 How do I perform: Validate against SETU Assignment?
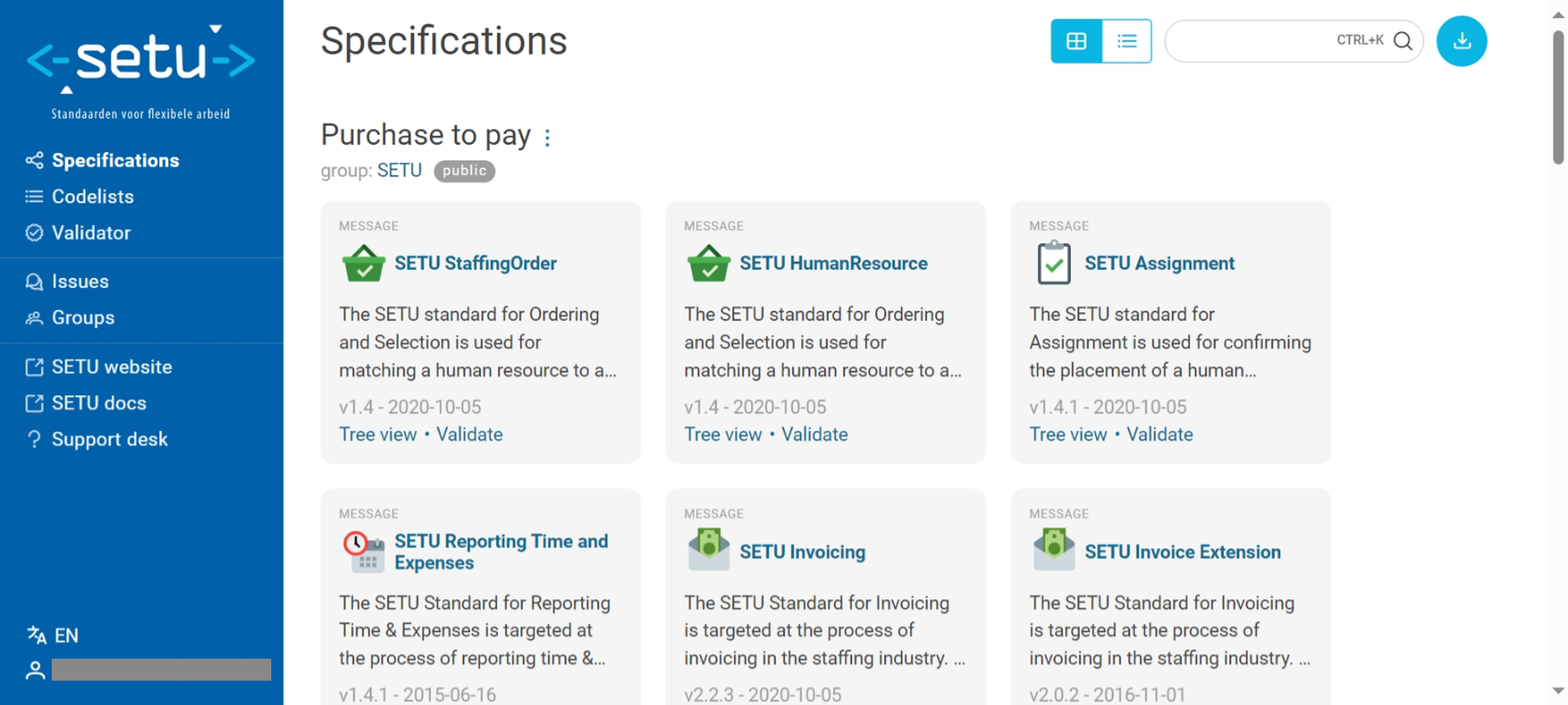pyautogui.click(x=1160, y=434)
